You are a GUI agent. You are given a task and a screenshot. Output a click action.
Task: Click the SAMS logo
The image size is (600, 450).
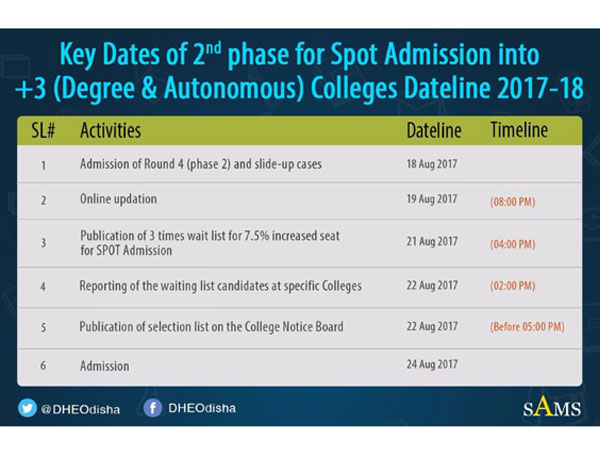(x=548, y=408)
